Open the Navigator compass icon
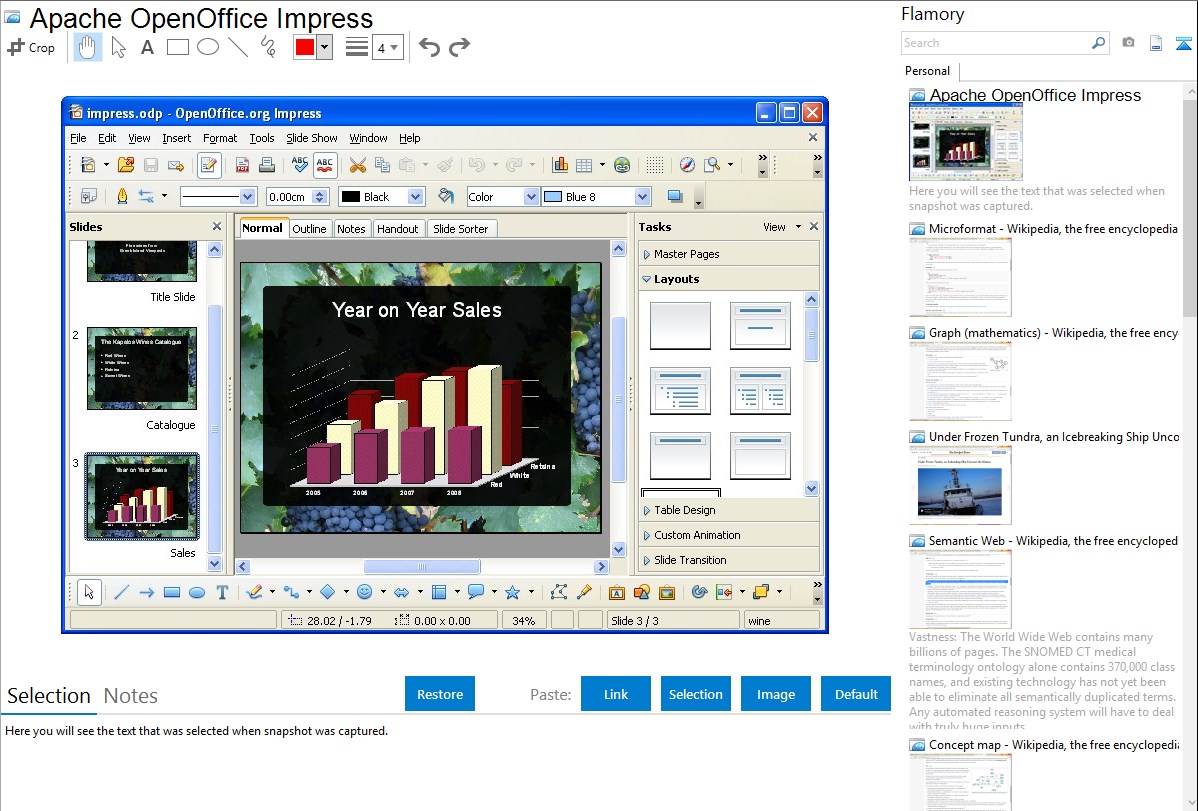The height and width of the screenshot is (811, 1198). point(687,164)
